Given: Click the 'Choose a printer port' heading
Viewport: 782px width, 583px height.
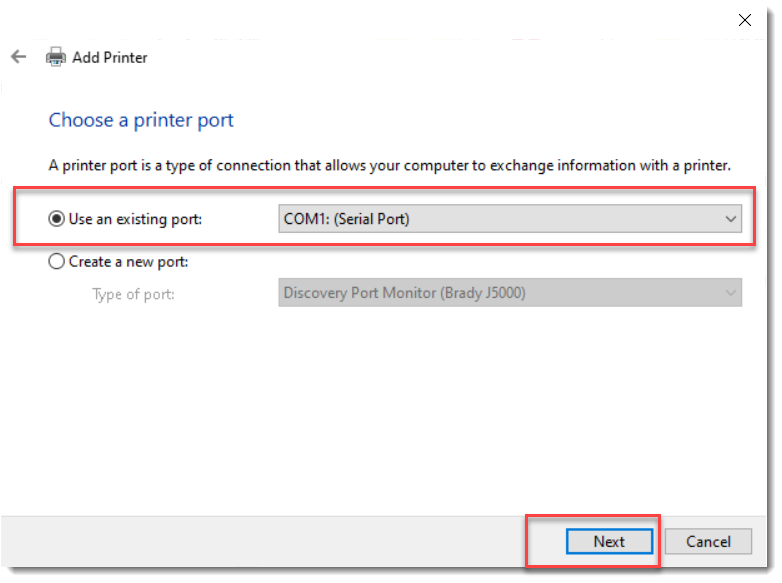Looking at the screenshot, I should pos(141,120).
